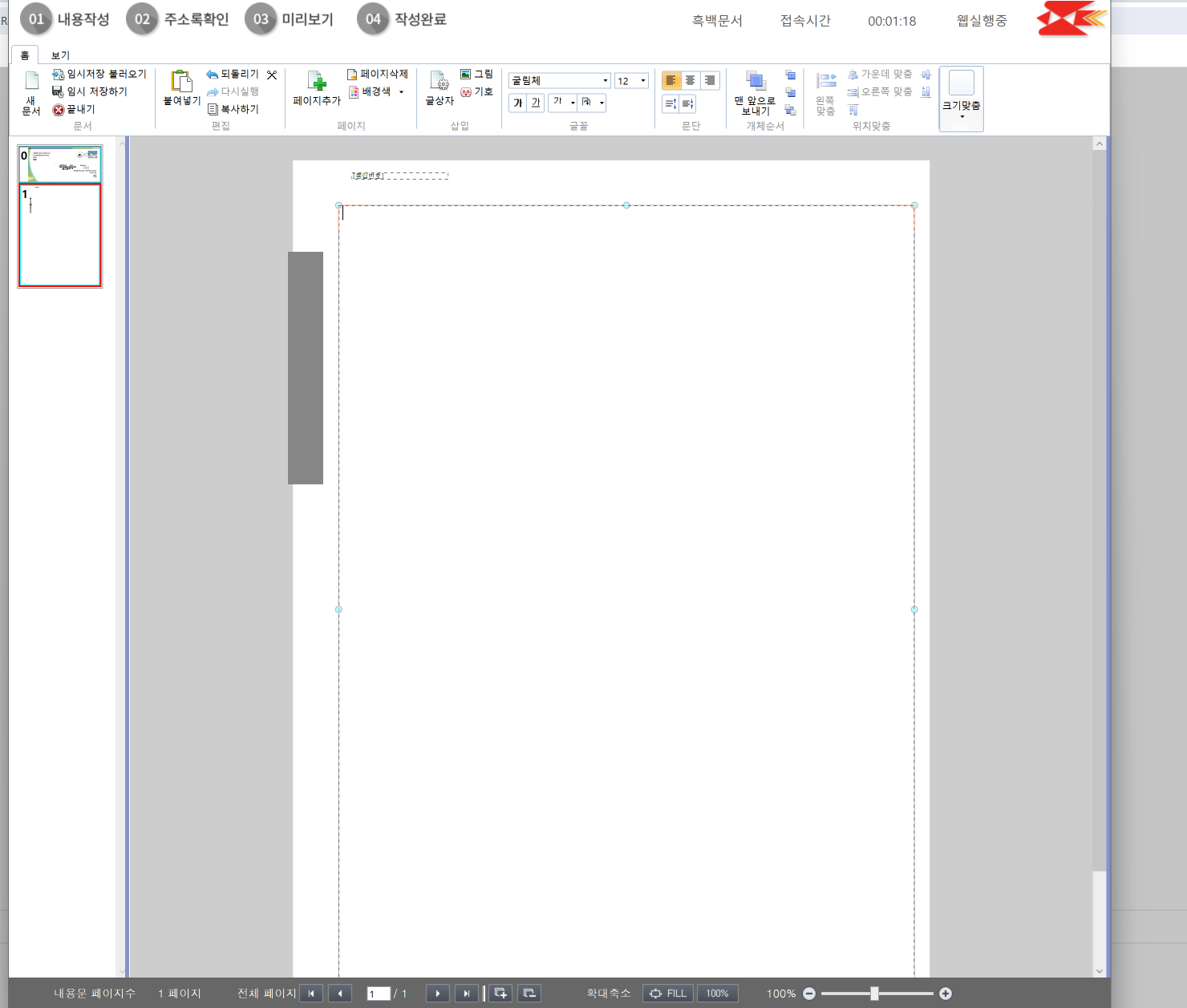The image size is (1187, 1008).
Task: Insert a symbol with 기호
Action: (476, 91)
